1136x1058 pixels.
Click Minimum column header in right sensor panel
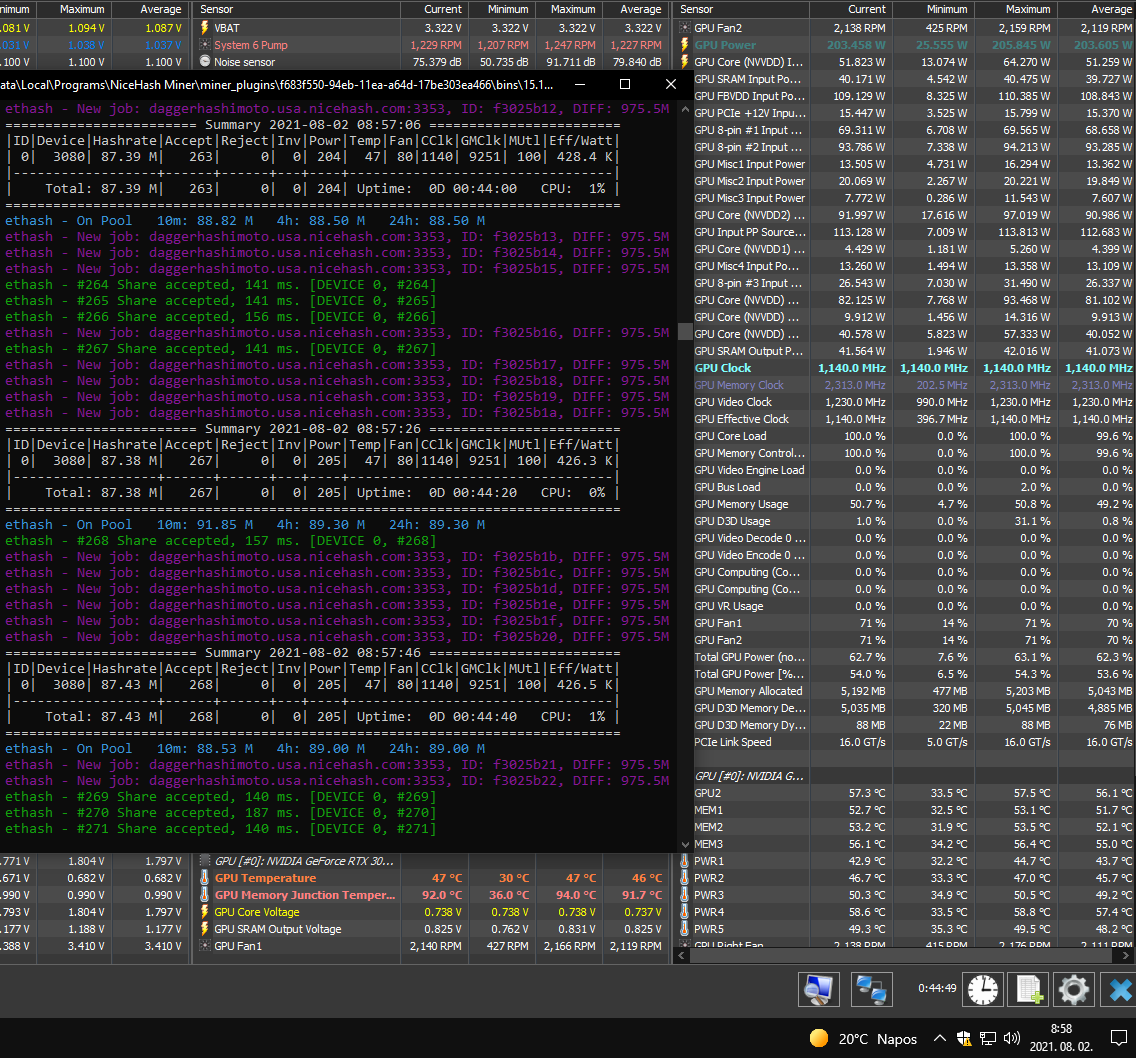[x=934, y=9]
